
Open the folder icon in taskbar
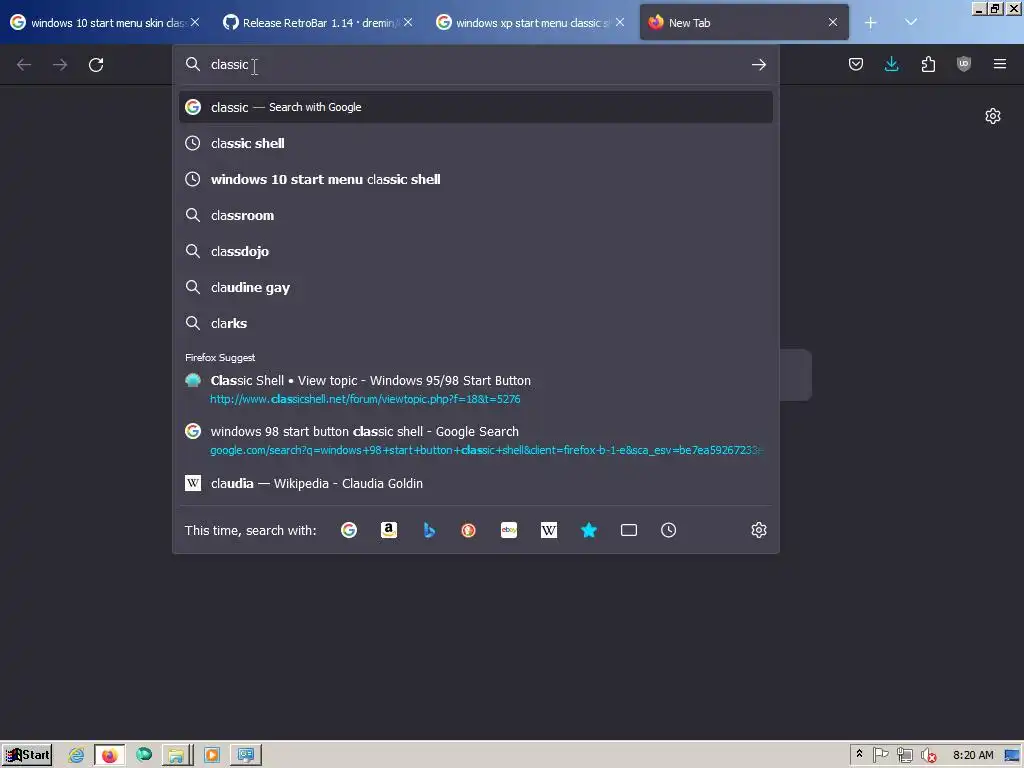(176, 756)
